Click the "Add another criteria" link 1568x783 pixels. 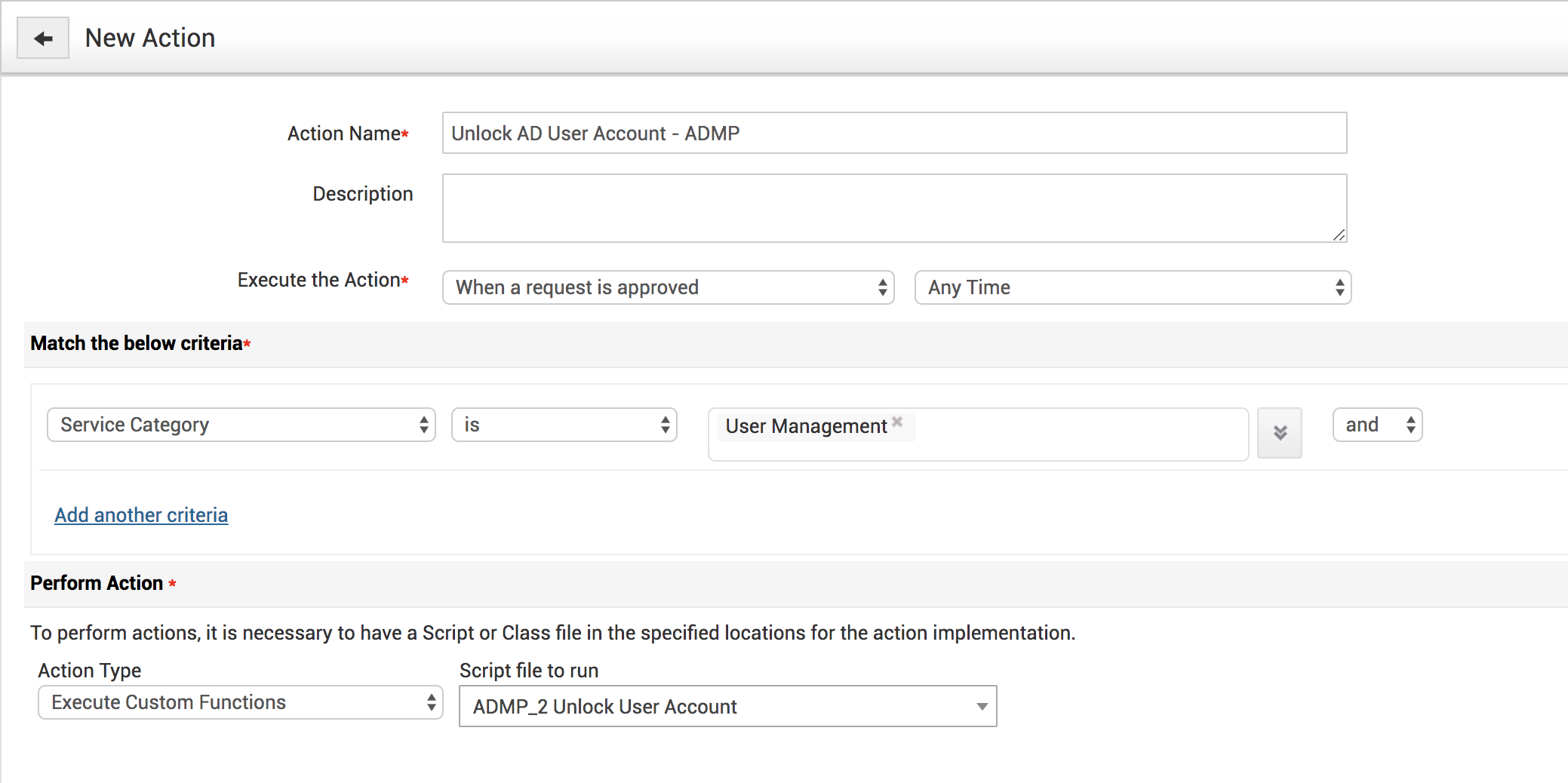(141, 515)
